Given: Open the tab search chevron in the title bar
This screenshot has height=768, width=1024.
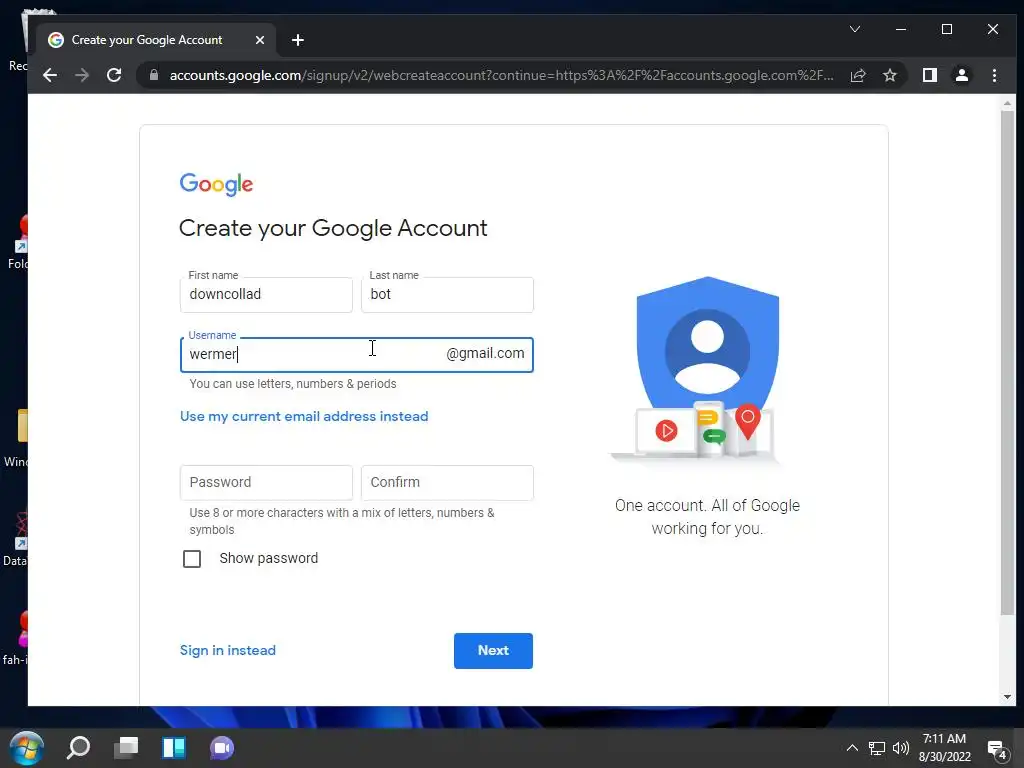Looking at the screenshot, I should pos(855,29).
